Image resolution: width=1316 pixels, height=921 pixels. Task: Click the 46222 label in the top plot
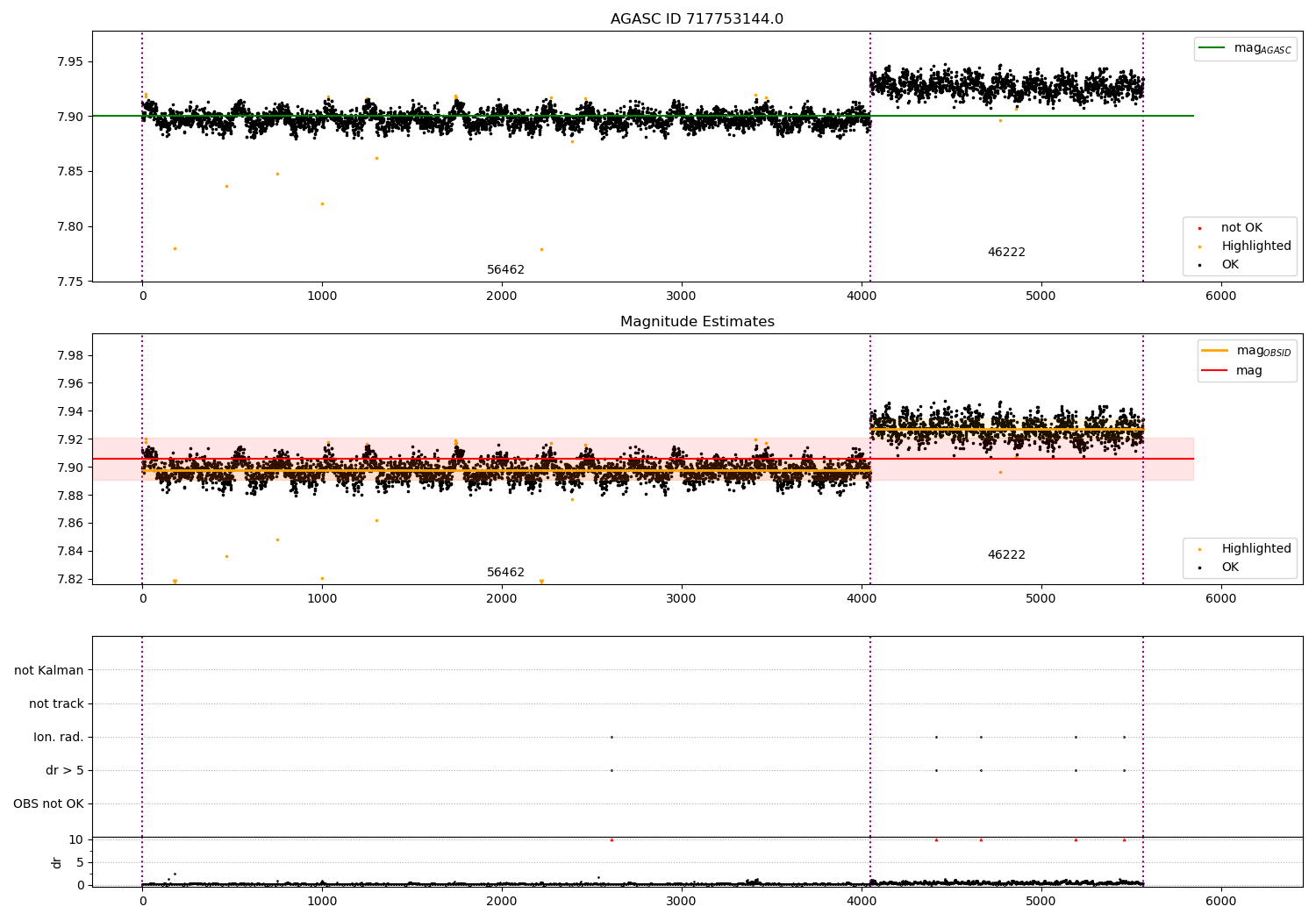point(1006,253)
